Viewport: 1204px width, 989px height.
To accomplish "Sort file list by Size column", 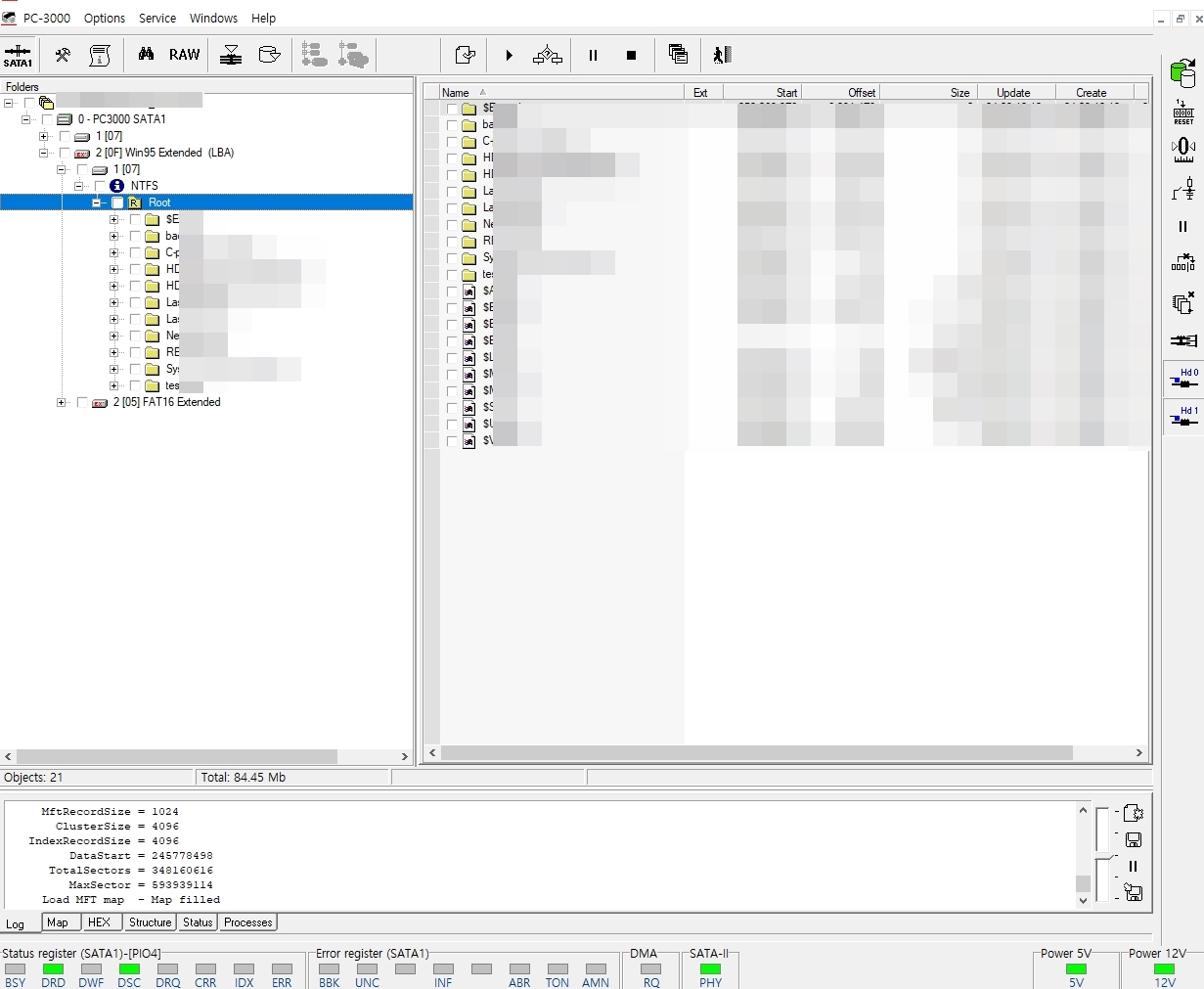I will click(x=928, y=92).
